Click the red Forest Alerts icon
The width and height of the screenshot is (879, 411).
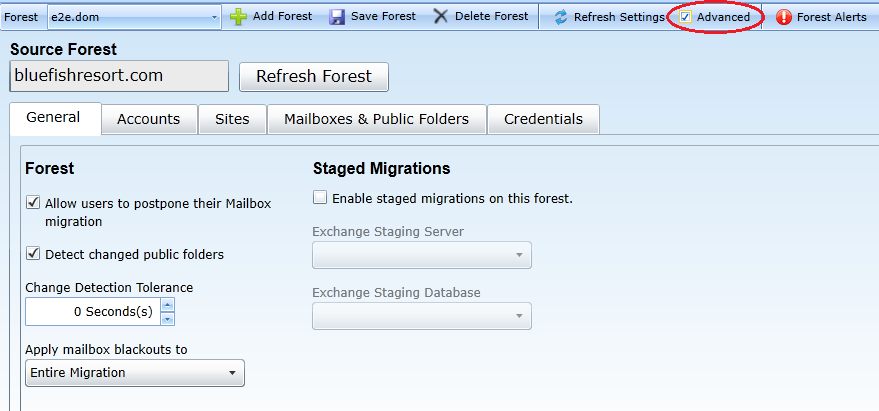click(x=783, y=17)
